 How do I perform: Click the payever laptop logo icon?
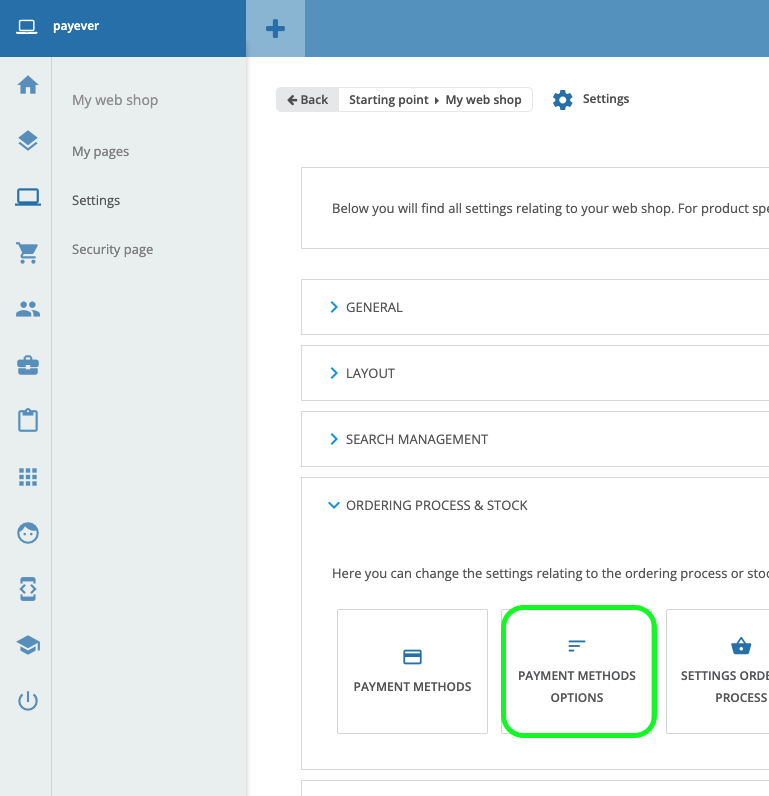point(26,26)
